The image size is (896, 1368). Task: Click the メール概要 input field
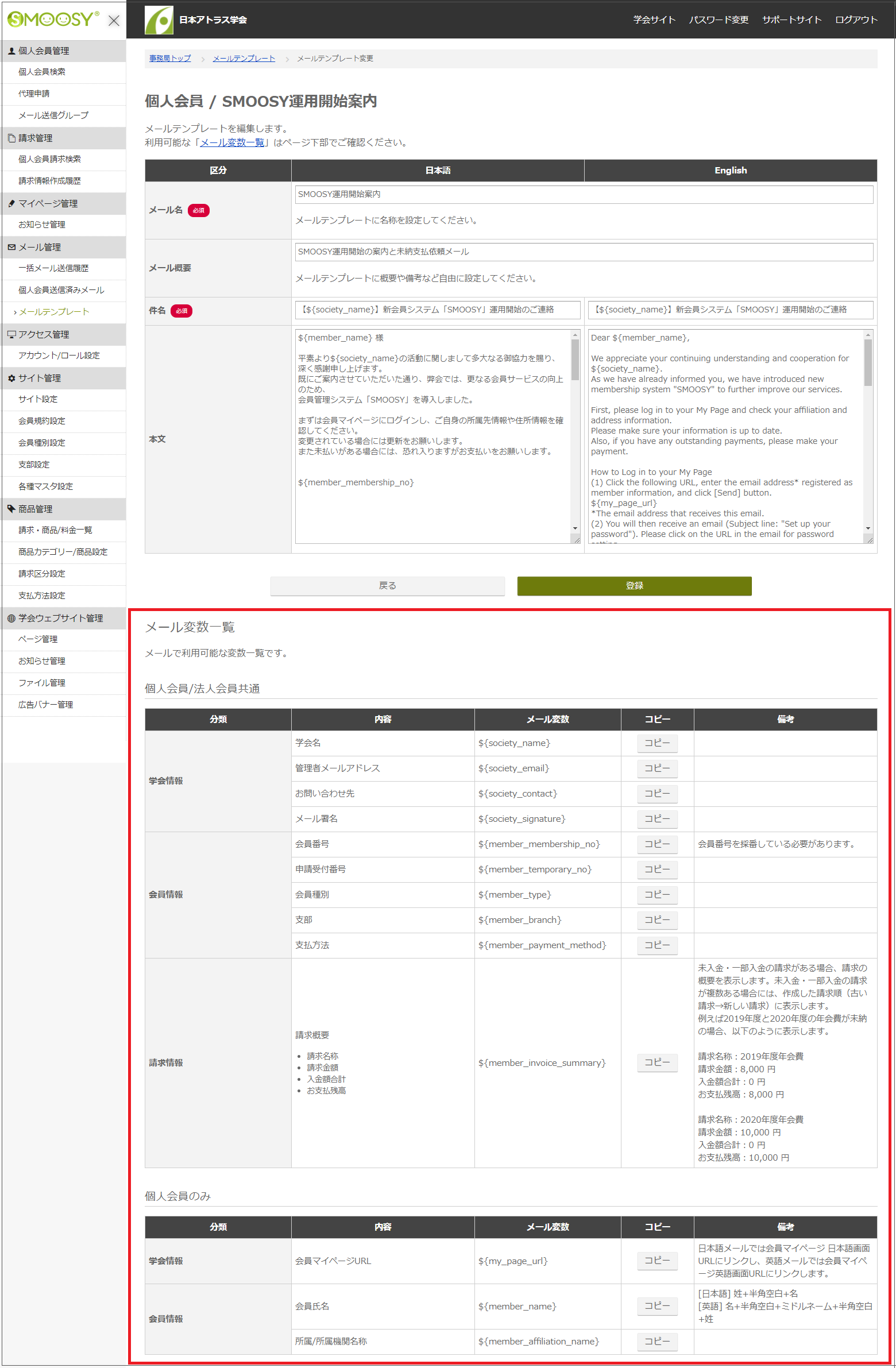tap(584, 252)
